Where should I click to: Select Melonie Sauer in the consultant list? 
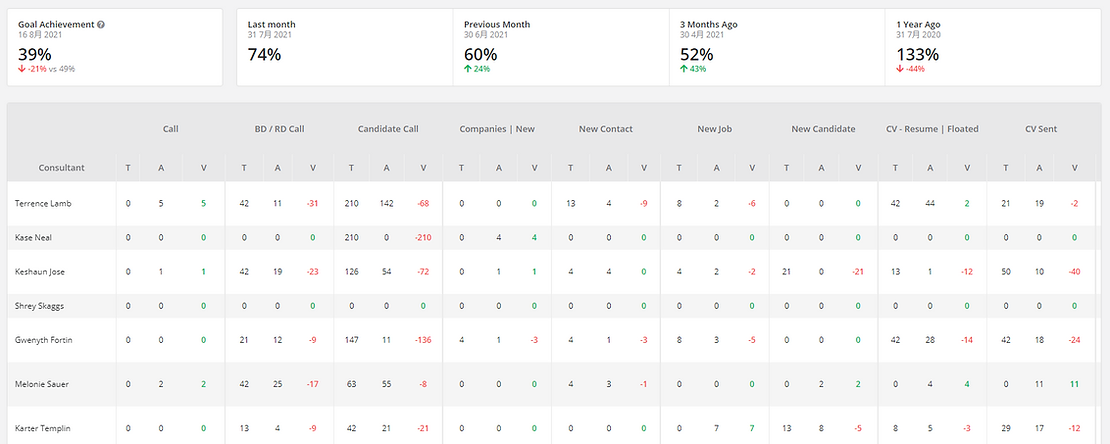41,383
